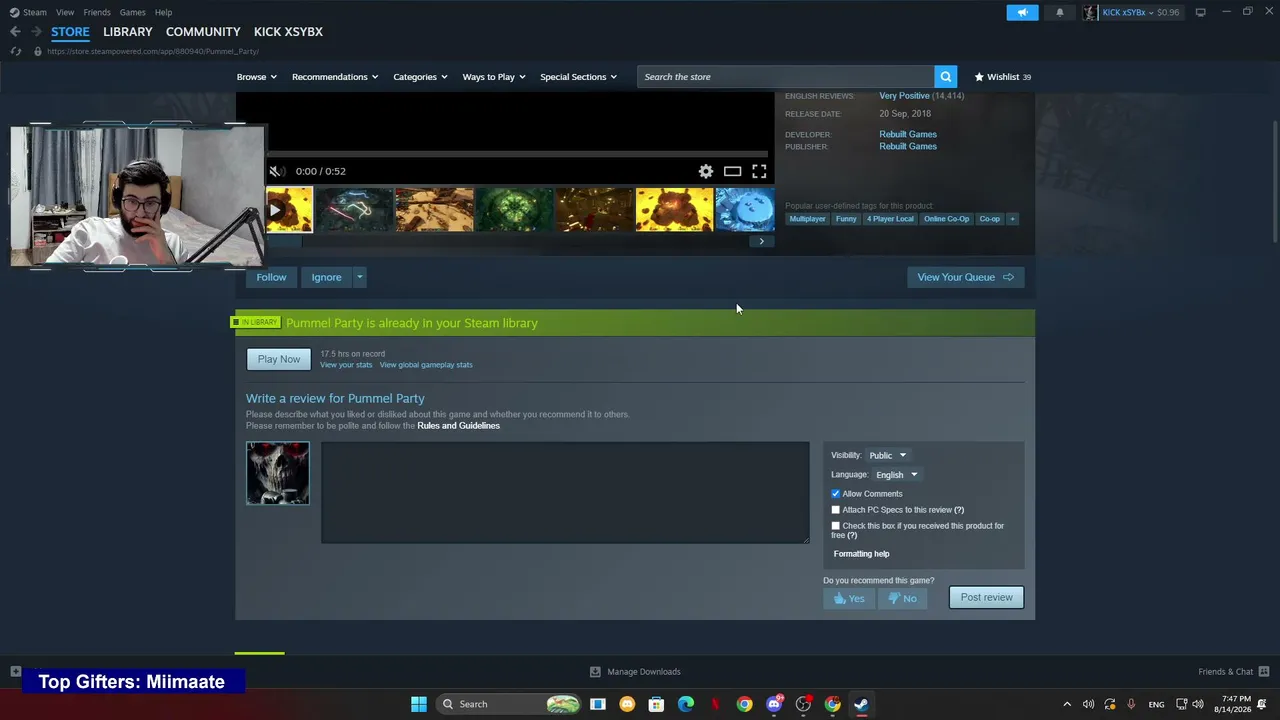The height and width of the screenshot is (720, 1280).
Task: Open the Games menu
Action: [132, 12]
